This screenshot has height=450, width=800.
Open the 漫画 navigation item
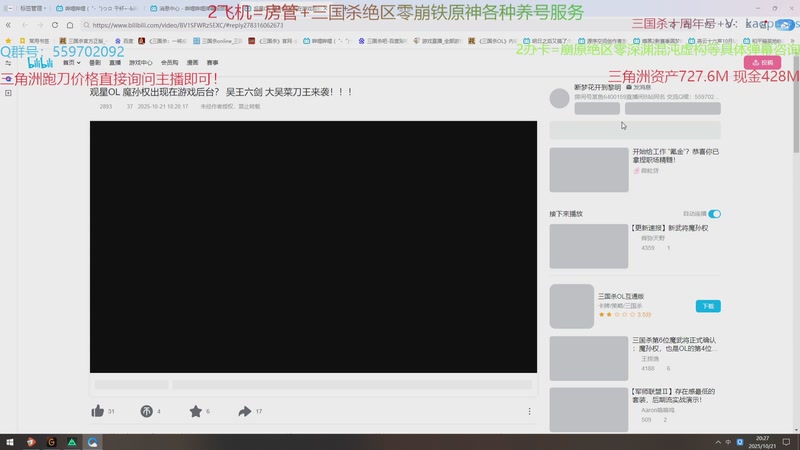(x=192, y=63)
